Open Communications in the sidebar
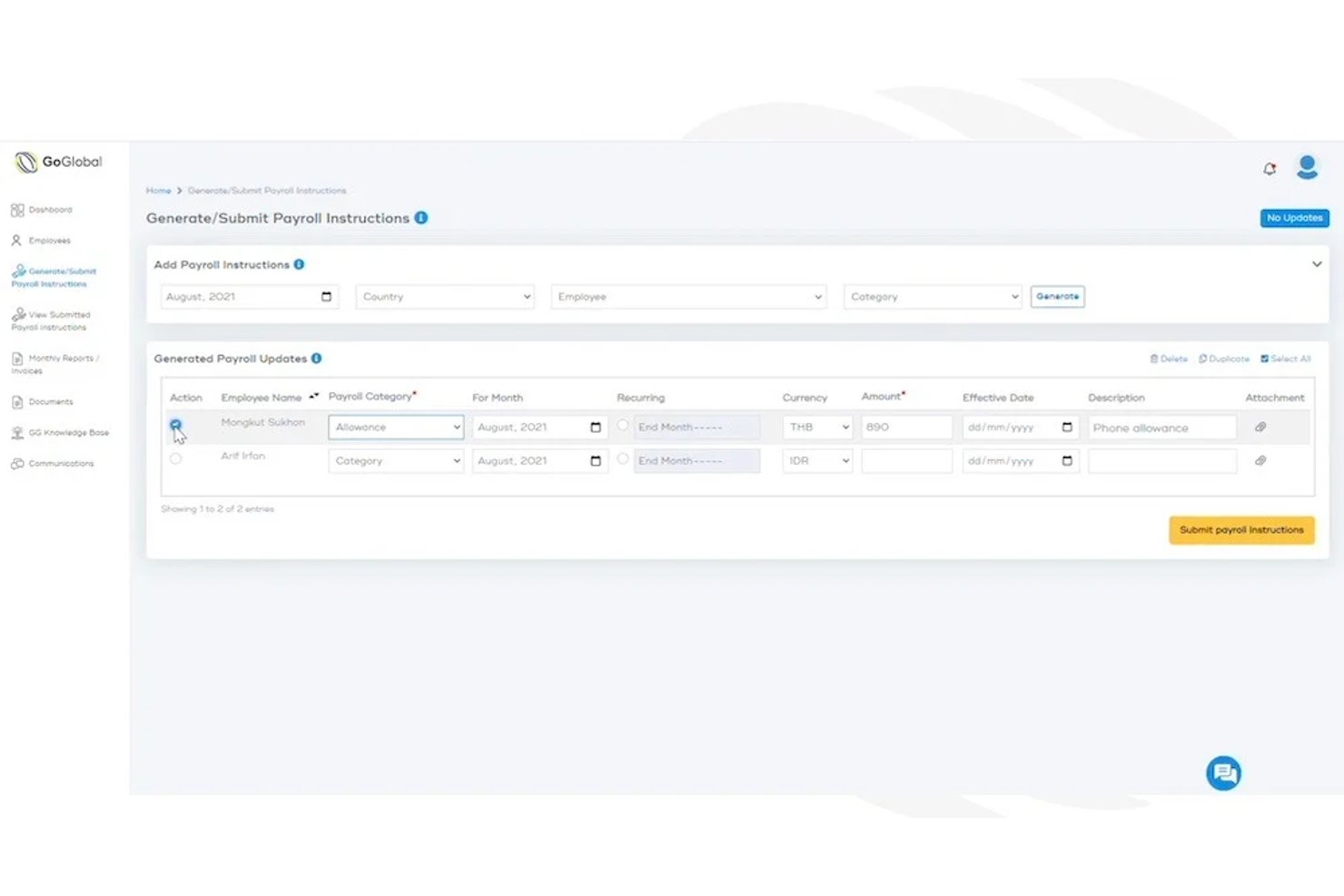 53,464
